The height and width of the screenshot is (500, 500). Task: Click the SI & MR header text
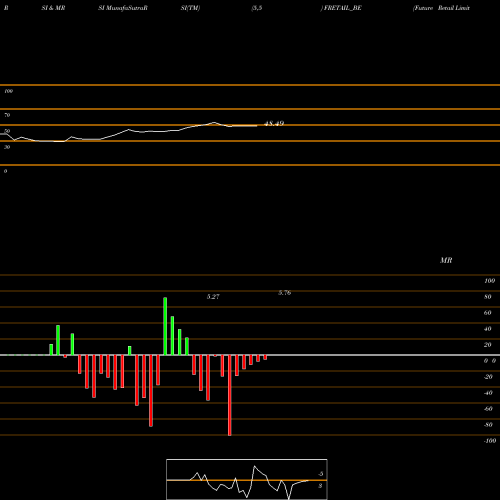coord(53,8)
